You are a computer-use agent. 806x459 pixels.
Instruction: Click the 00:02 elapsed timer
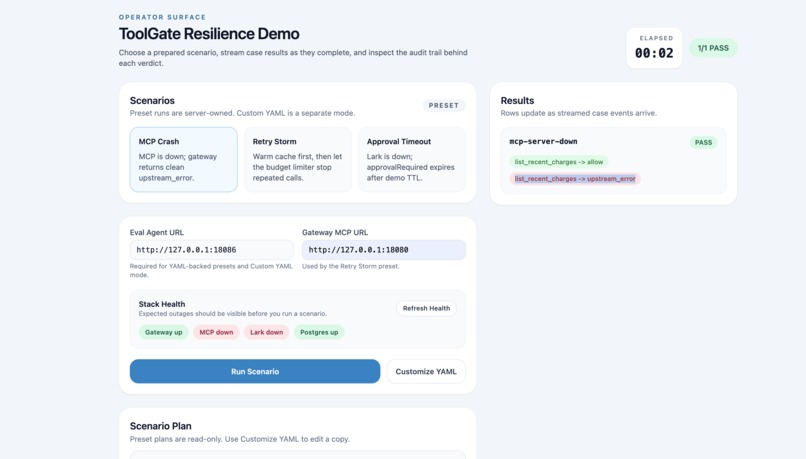coord(654,53)
